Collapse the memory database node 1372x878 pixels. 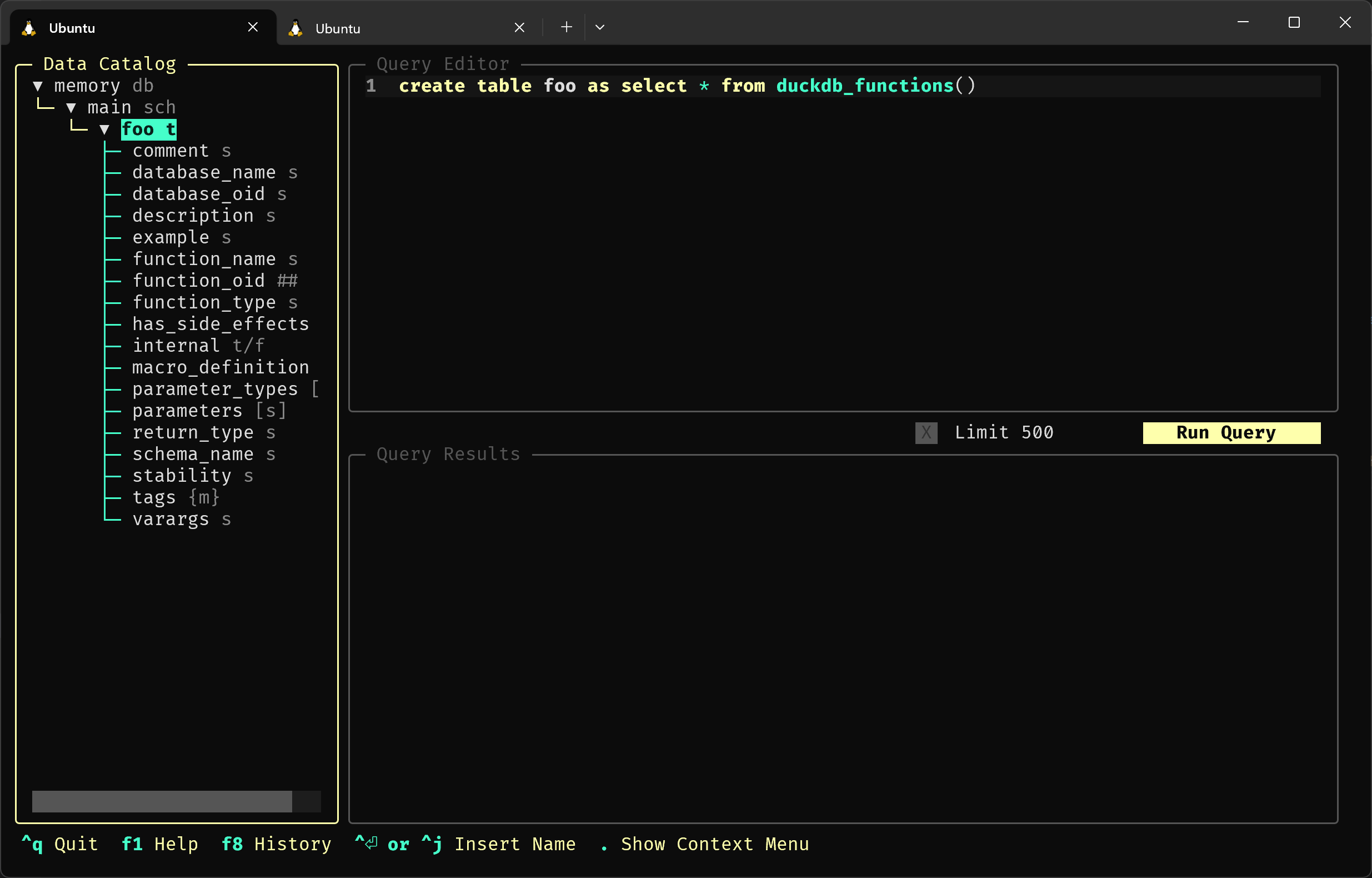38,85
